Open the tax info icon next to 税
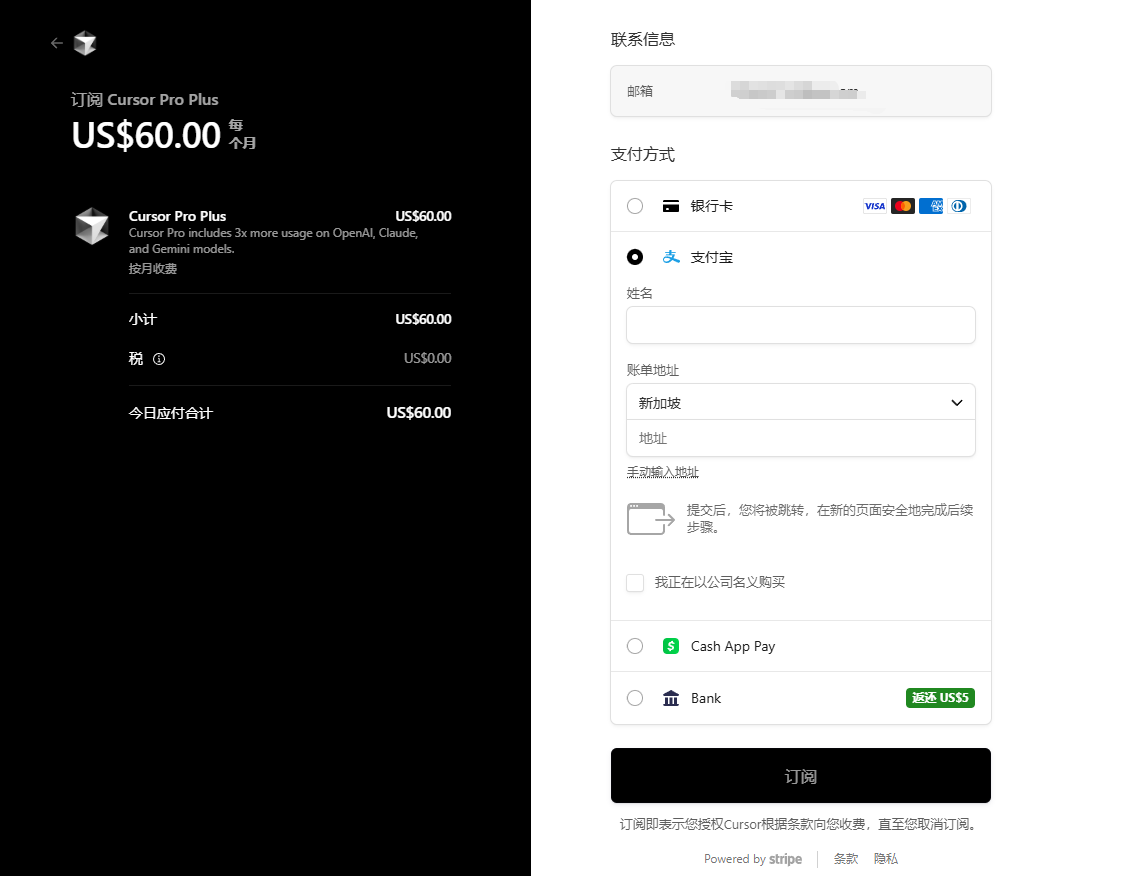 click(x=159, y=359)
